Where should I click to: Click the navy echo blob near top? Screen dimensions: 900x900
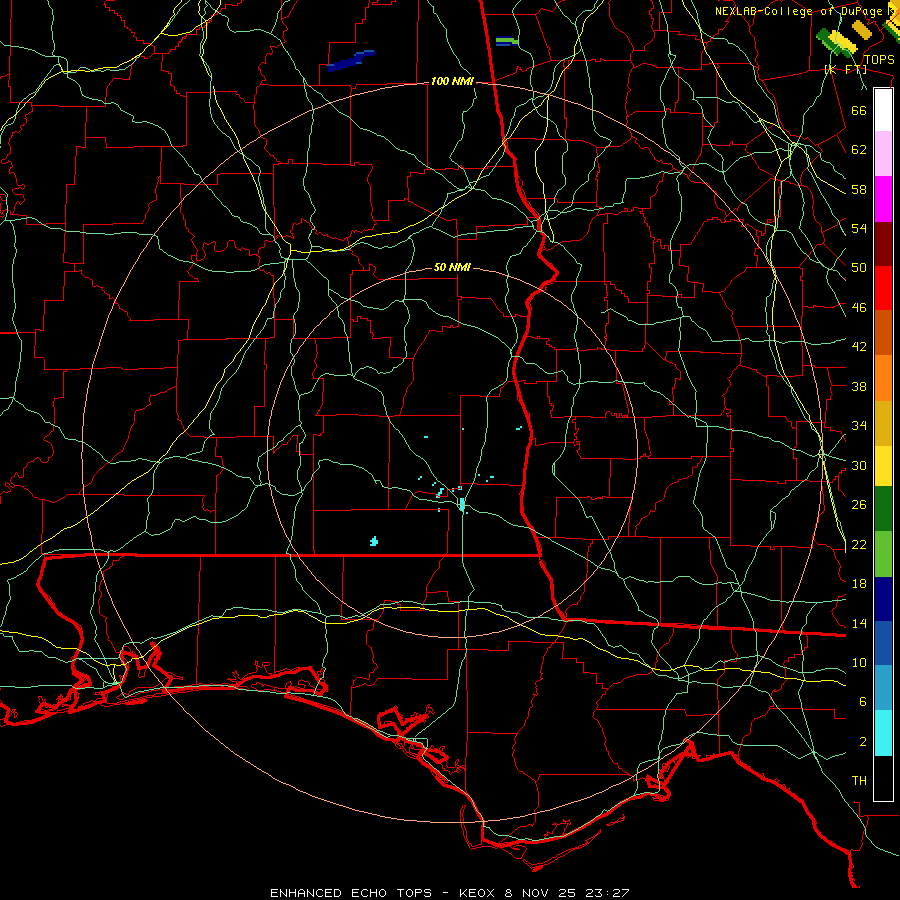coord(351,60)
